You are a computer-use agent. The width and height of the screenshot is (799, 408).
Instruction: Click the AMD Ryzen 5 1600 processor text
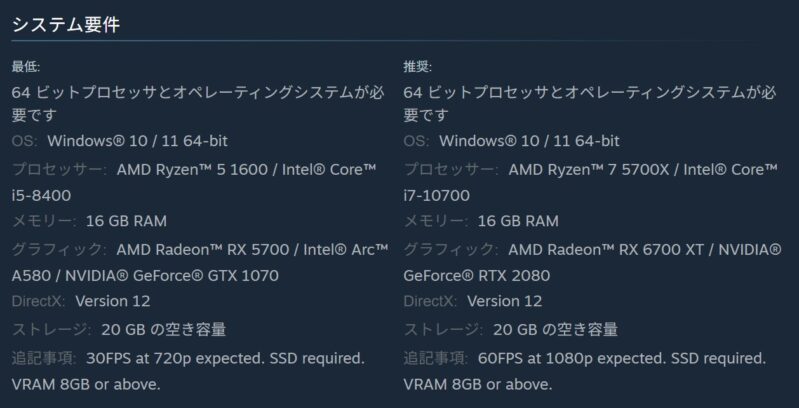click(x=191, y=169)
